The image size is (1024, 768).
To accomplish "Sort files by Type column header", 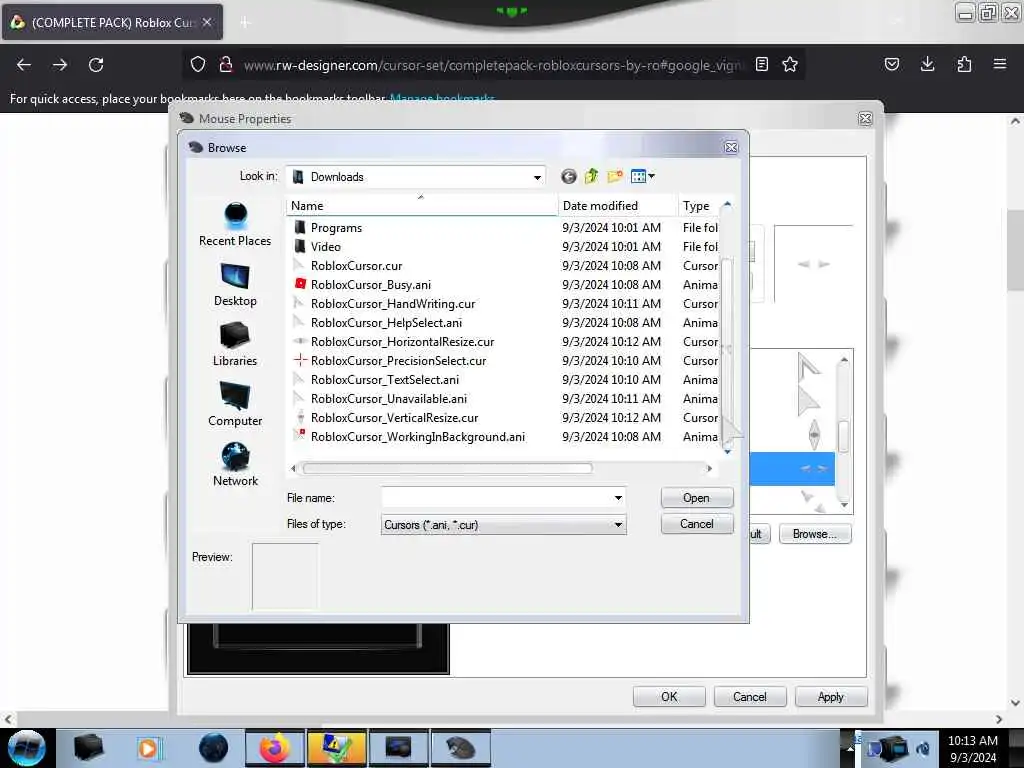I will [699, 206].
